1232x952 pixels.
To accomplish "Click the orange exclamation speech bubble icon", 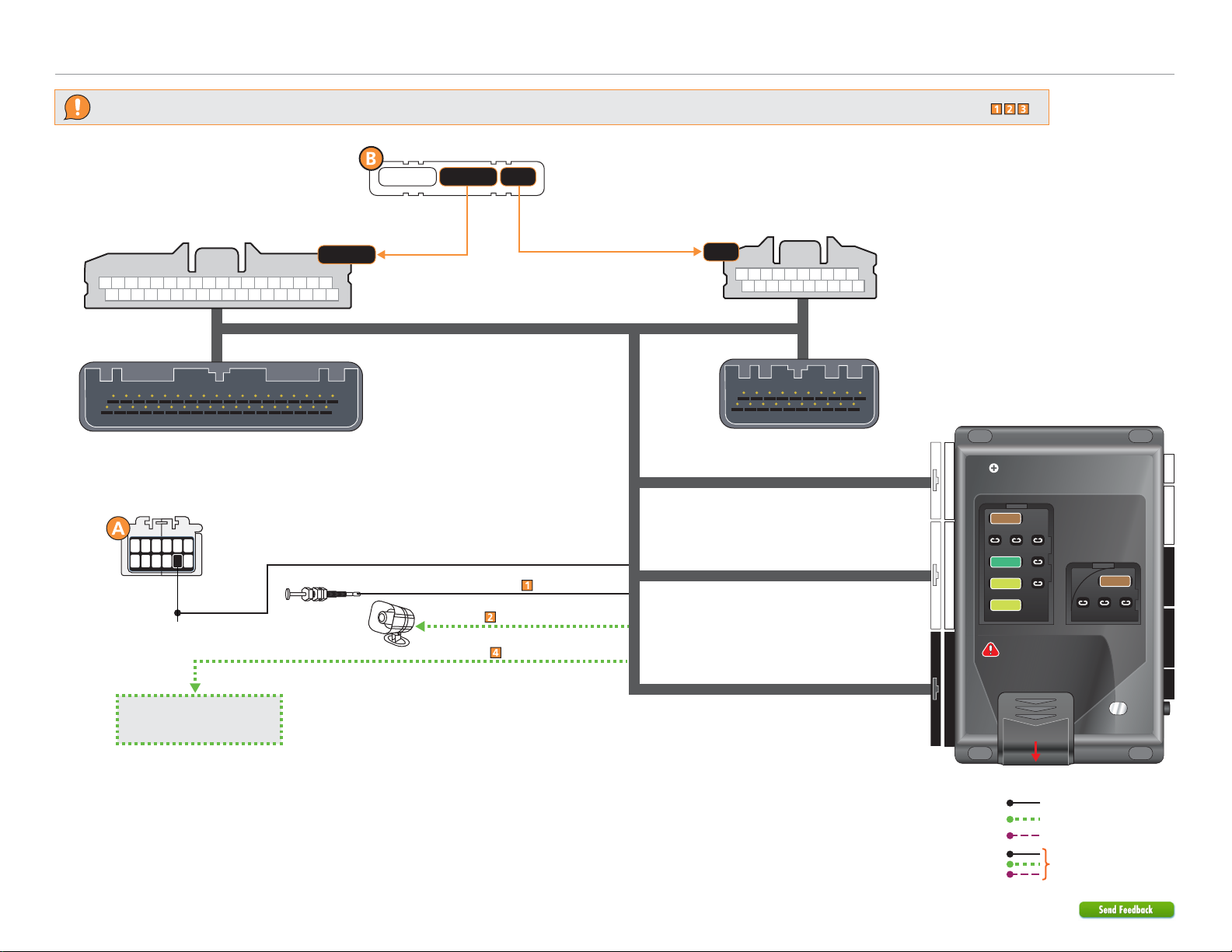I will pos(77,107).
